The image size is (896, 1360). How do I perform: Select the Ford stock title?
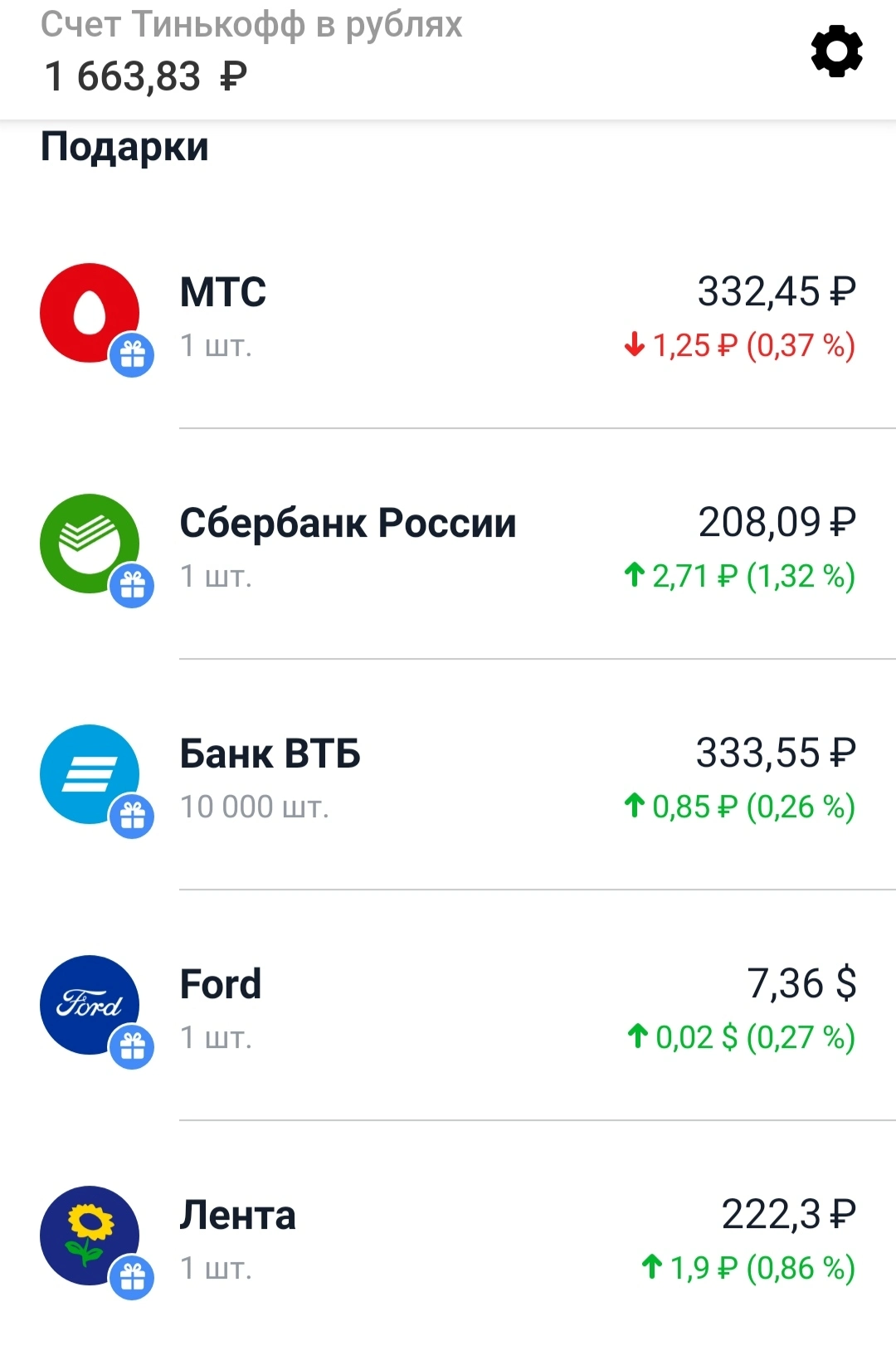coord(221,984)
